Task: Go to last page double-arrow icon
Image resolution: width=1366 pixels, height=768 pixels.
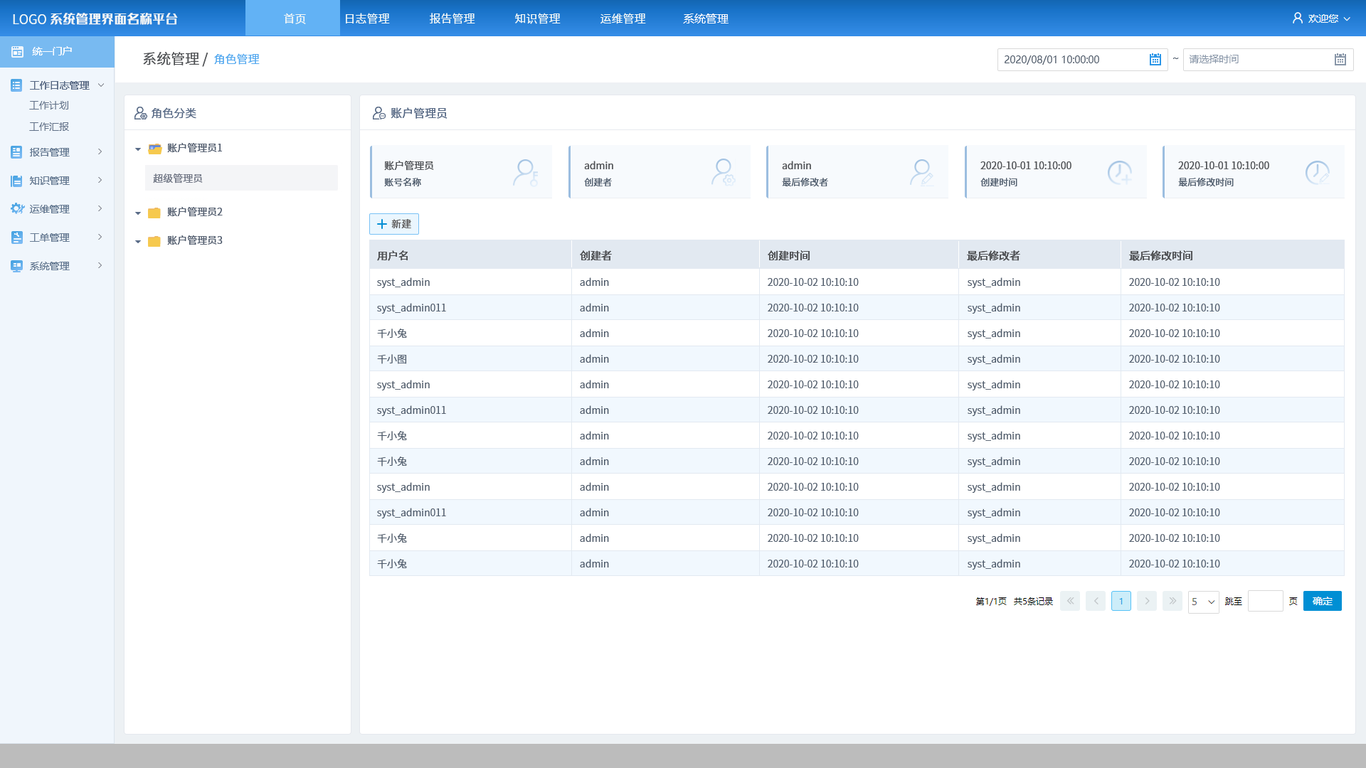Action: (x=1173, y=601)
